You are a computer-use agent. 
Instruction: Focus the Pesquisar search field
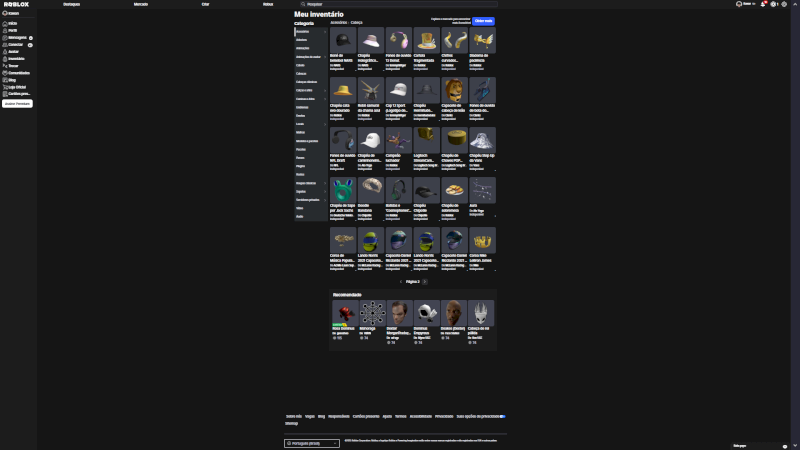pos(398,4)
